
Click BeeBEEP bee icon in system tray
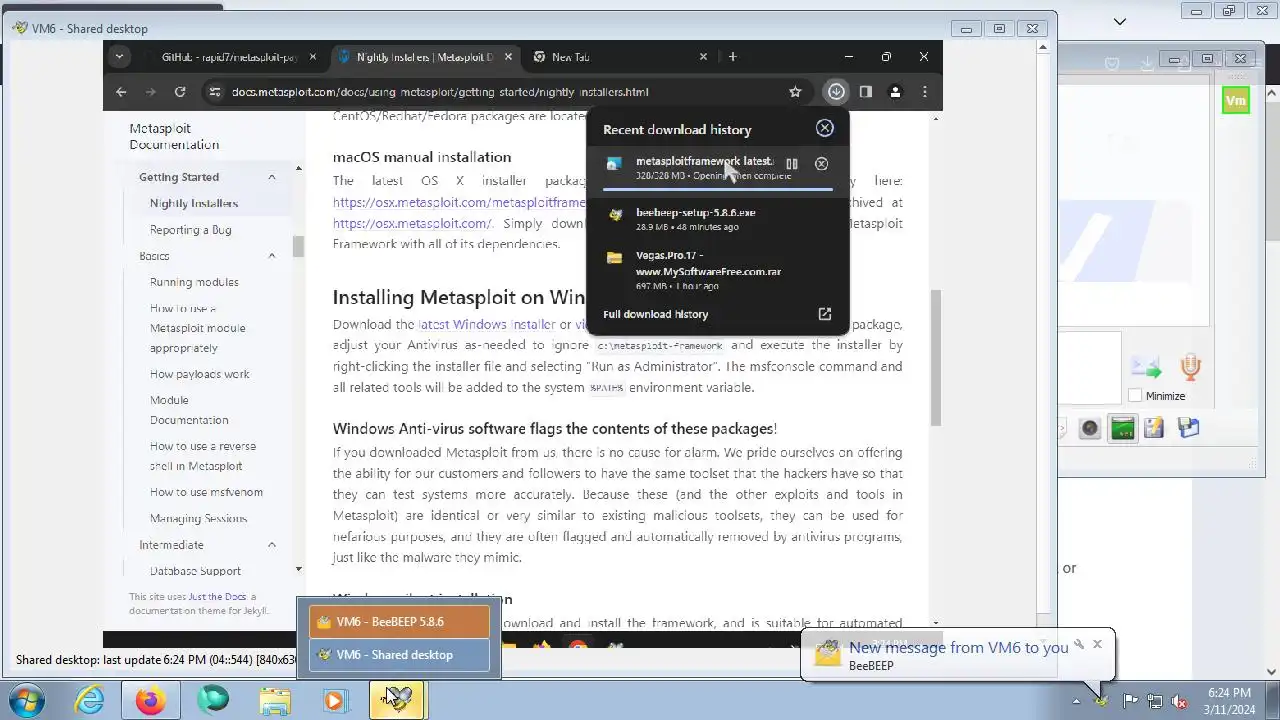coord(1102,701)
